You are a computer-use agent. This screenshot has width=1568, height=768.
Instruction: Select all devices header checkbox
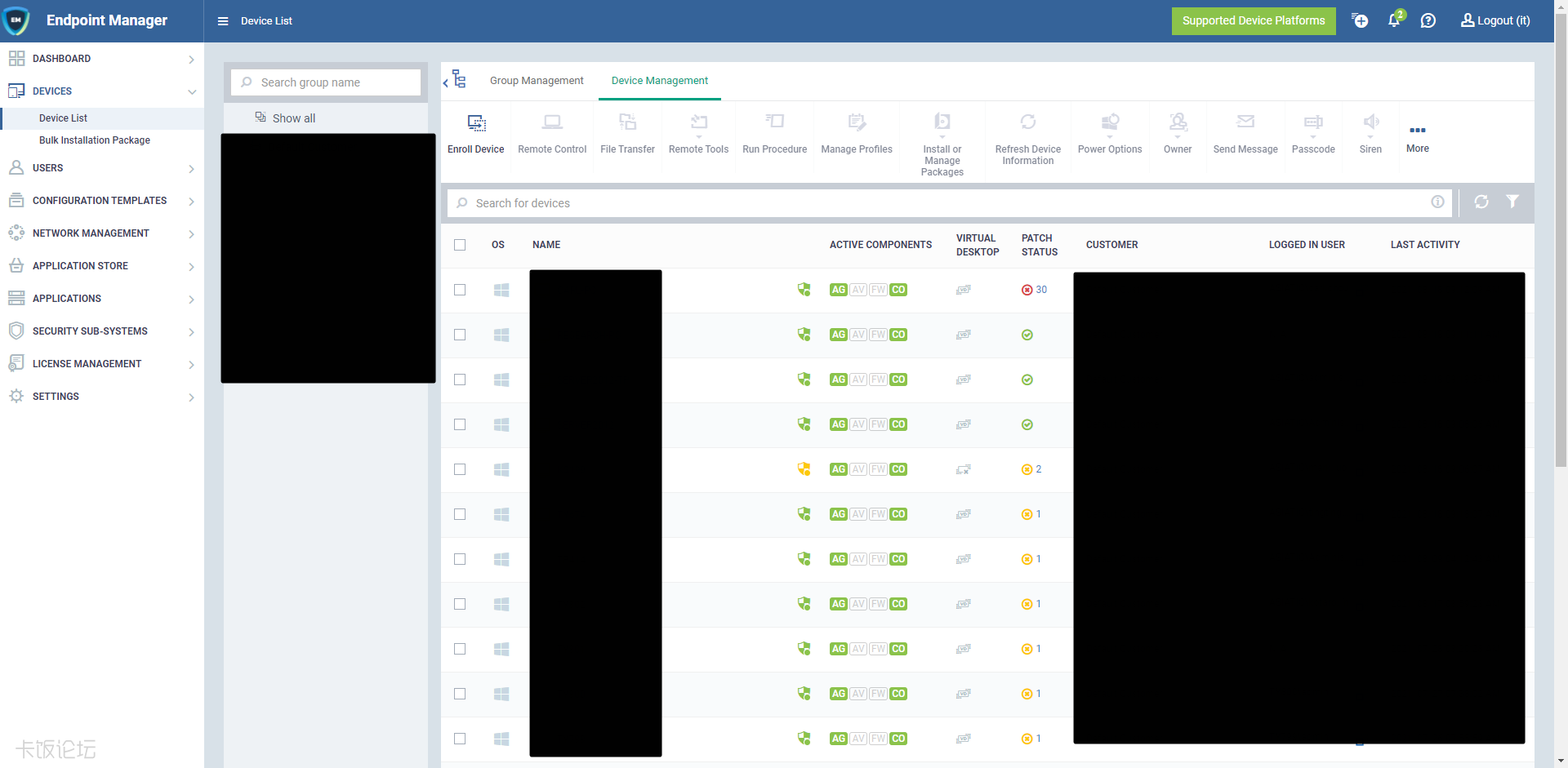tap(460, 245)
